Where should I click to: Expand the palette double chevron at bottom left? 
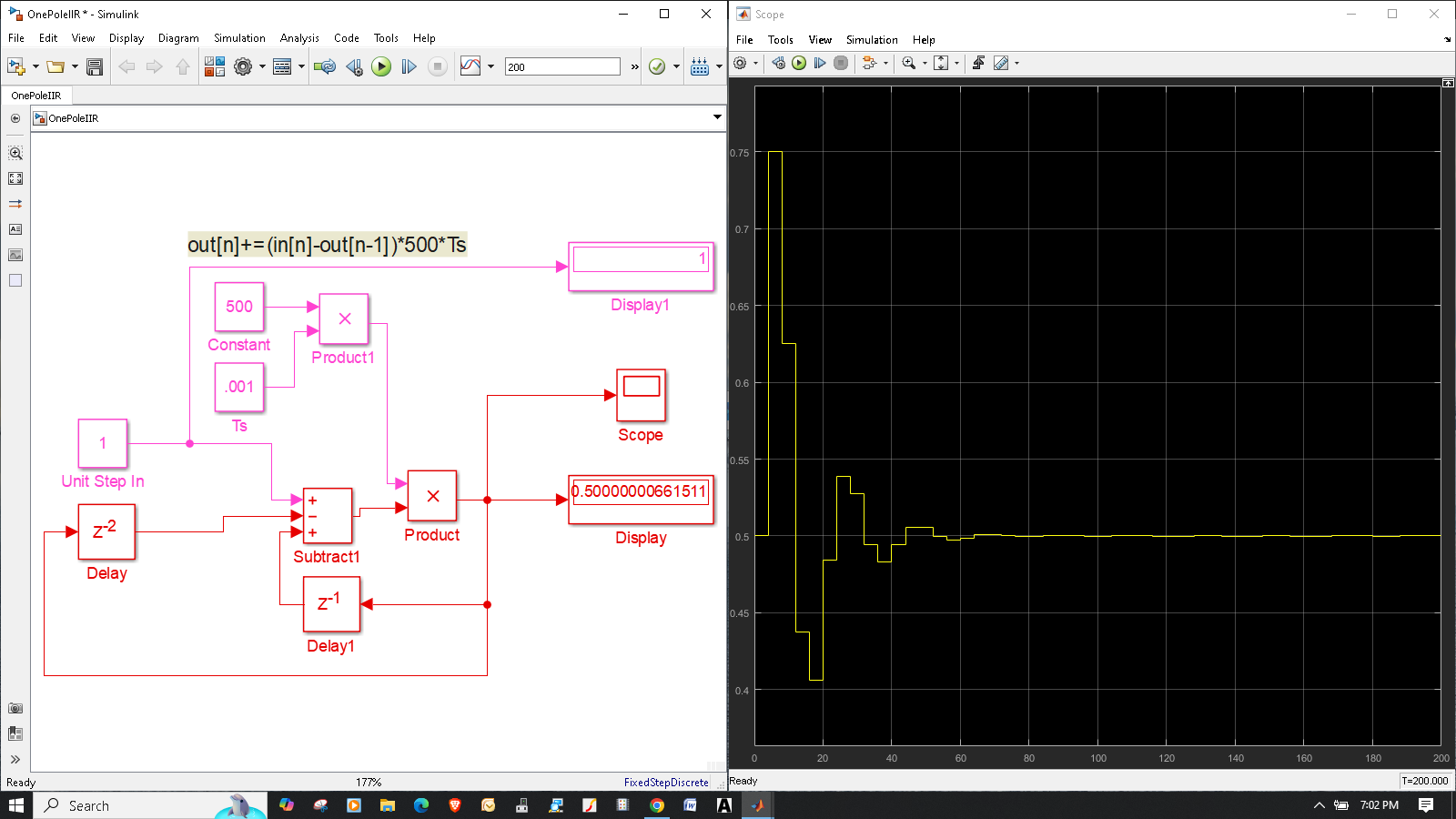15,759
